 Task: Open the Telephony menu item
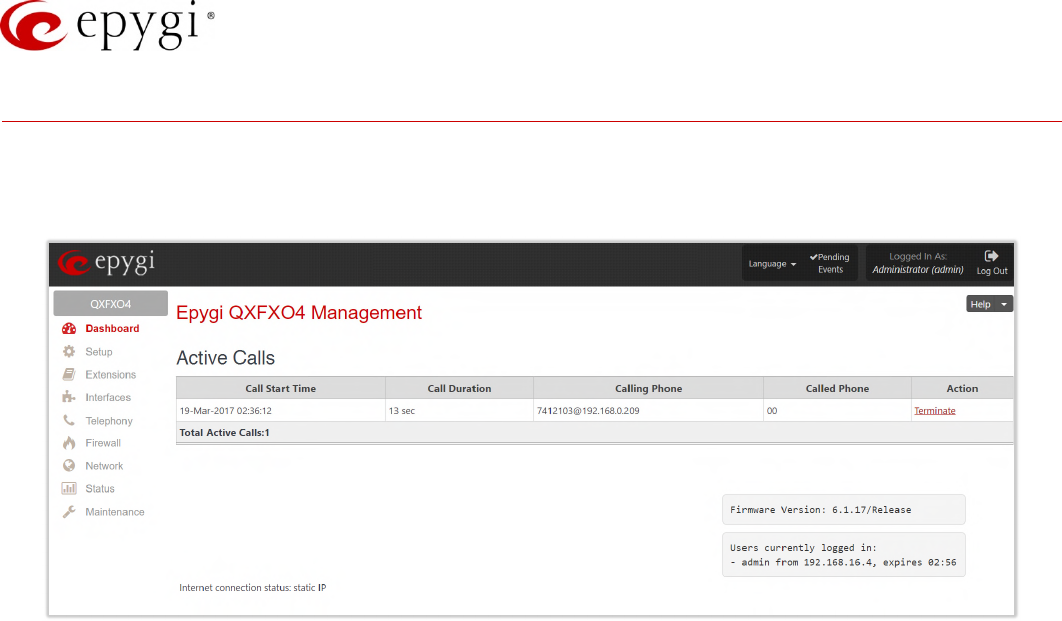(109, 421)
